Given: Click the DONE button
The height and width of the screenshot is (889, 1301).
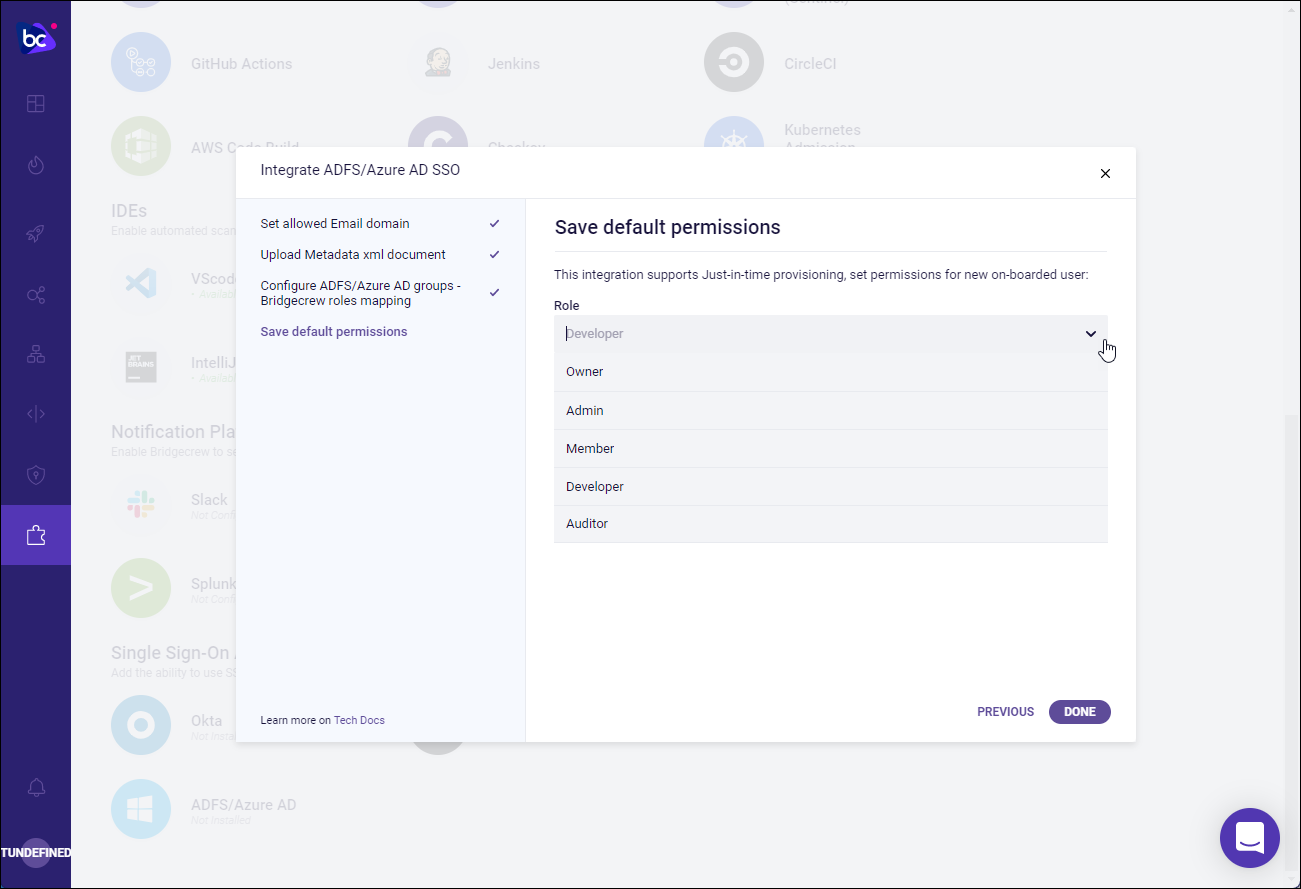Looking at the screenshot, I should pos(1080,712).
